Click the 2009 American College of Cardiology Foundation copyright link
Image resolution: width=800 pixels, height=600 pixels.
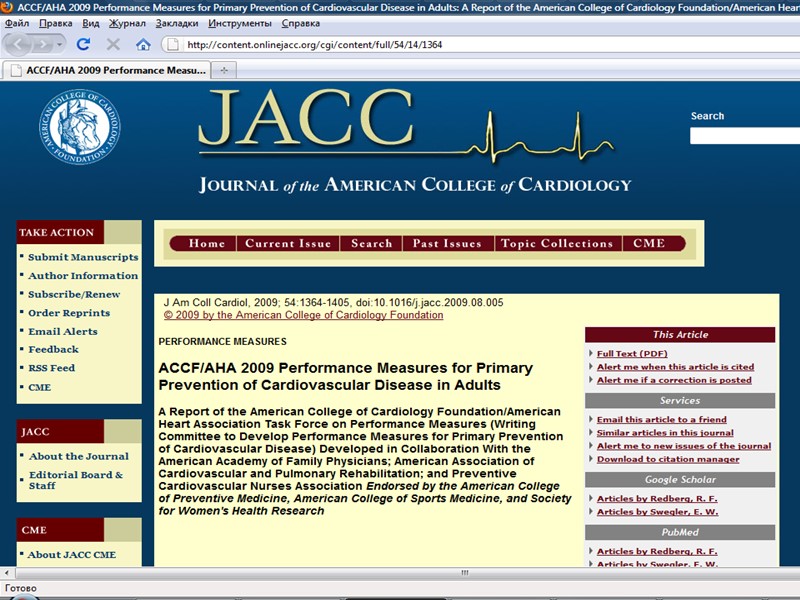point(304,315)
